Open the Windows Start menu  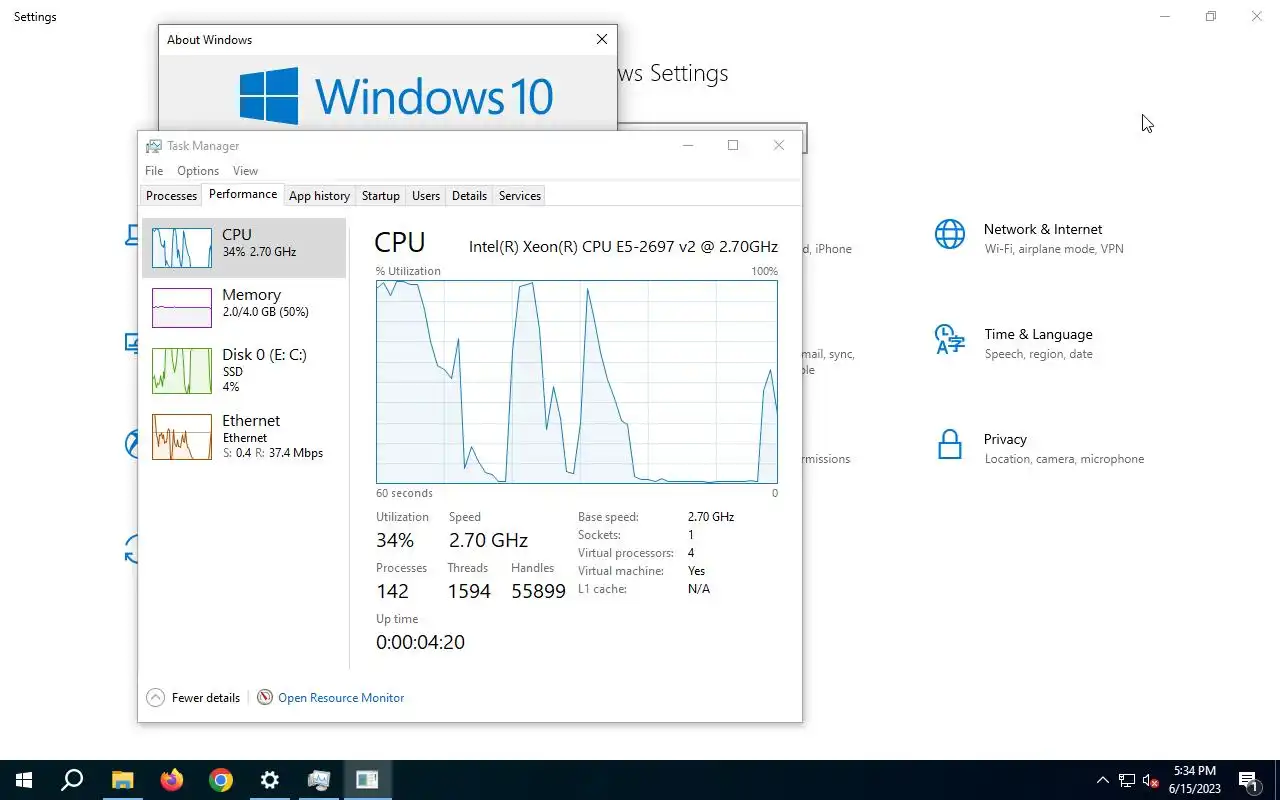24,780
